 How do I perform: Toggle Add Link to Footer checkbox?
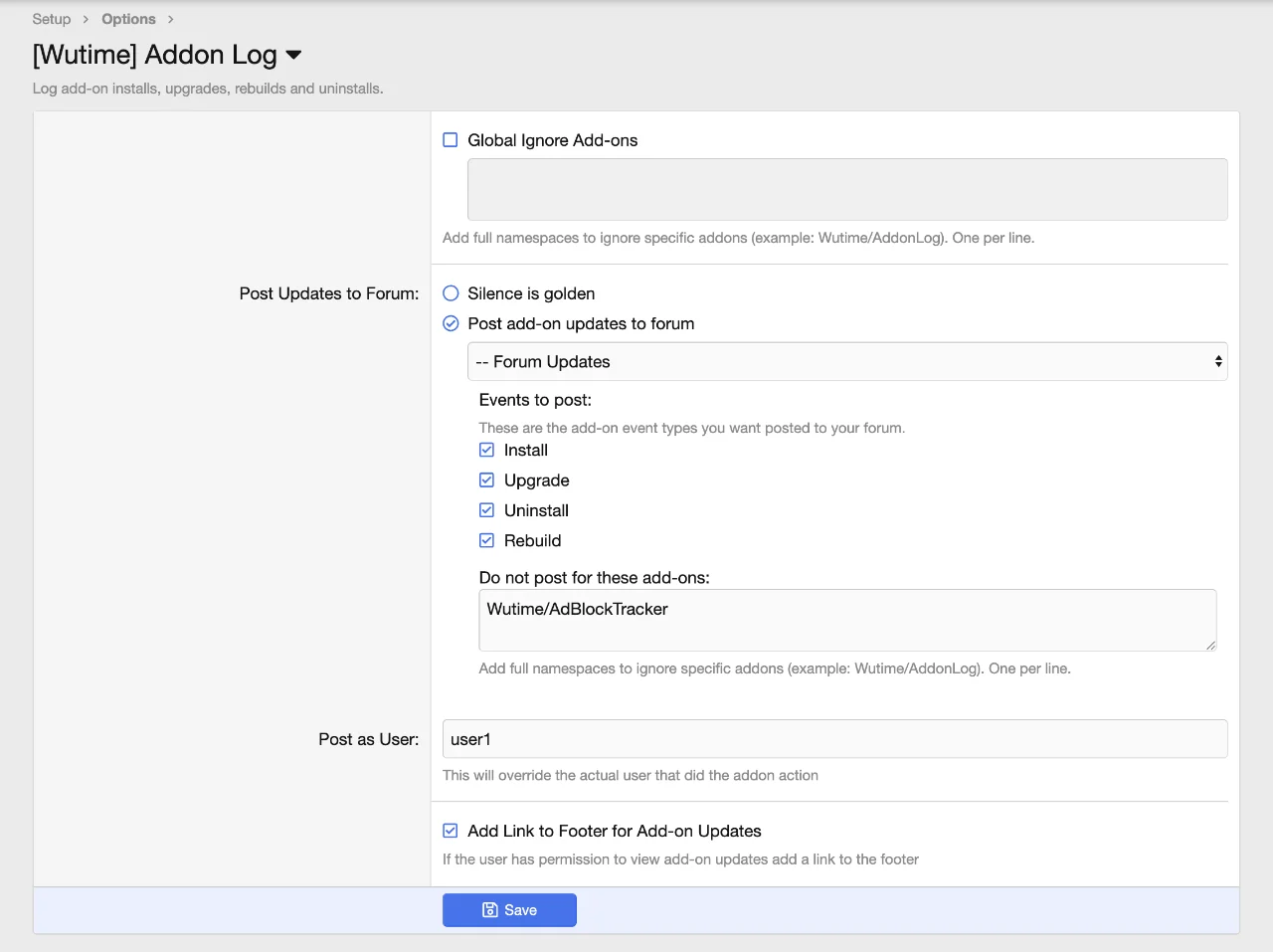pos(451,831)
